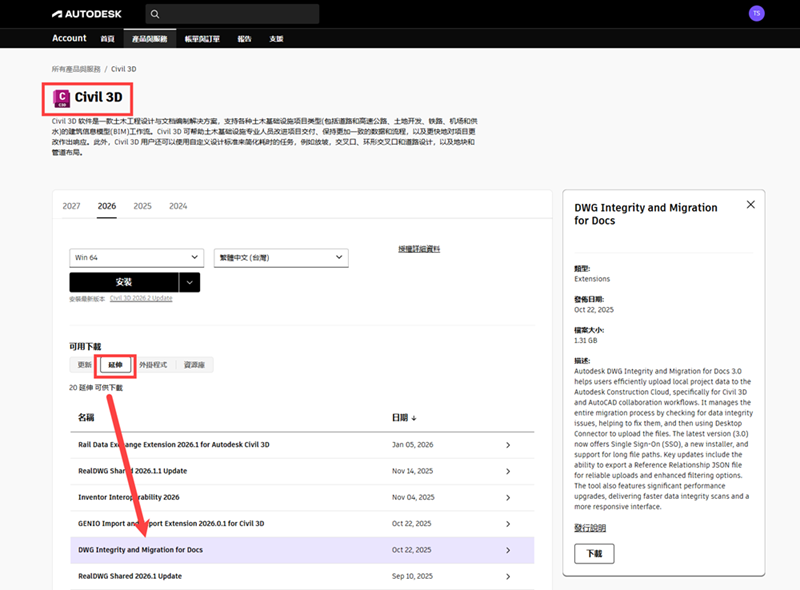Image resolution: width=800 pixels, height=590 pixels.
Task: Open the TS user avatar menu
Action: 757,13
